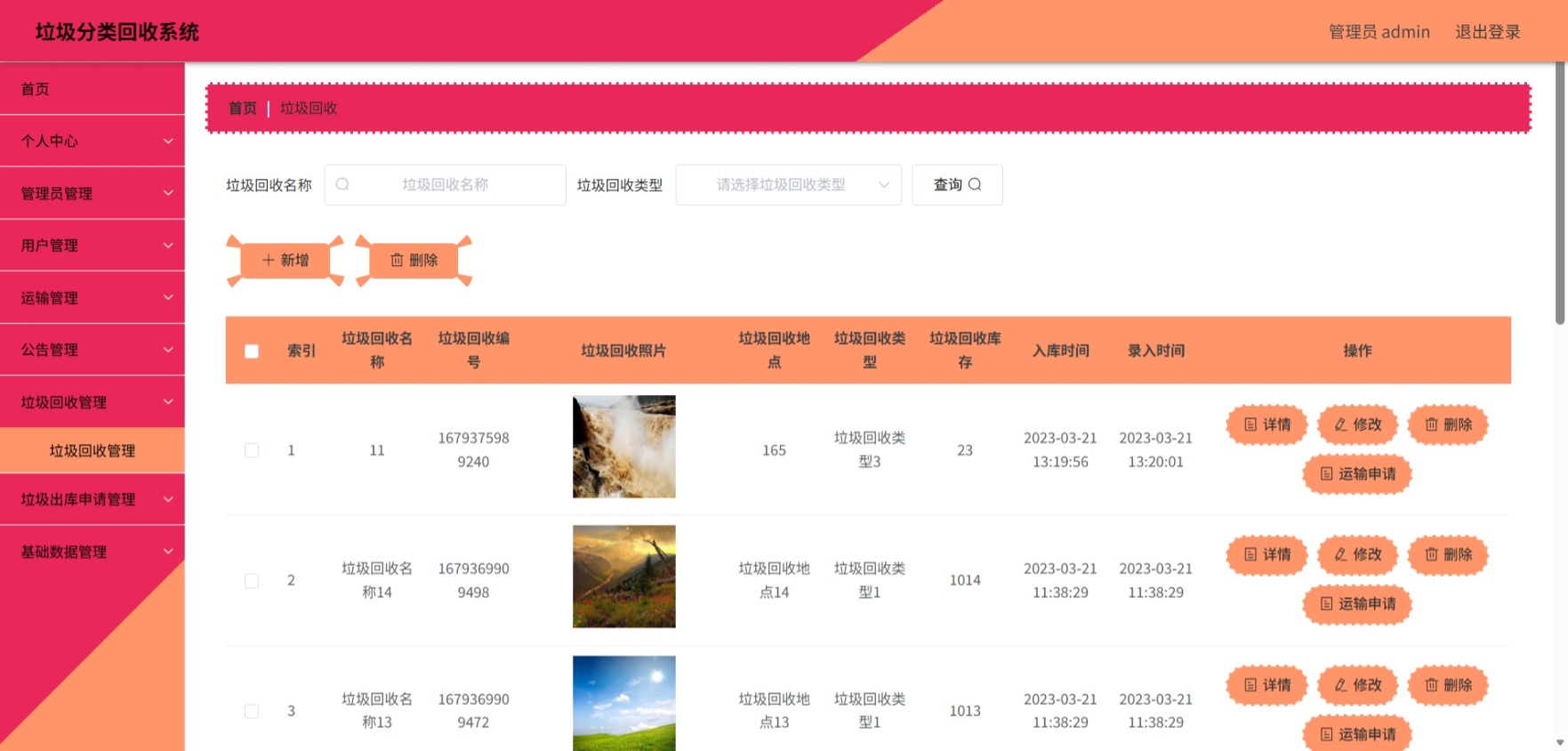Click the 新增 add button
The image size is (1568, 751).
[285, 261]
